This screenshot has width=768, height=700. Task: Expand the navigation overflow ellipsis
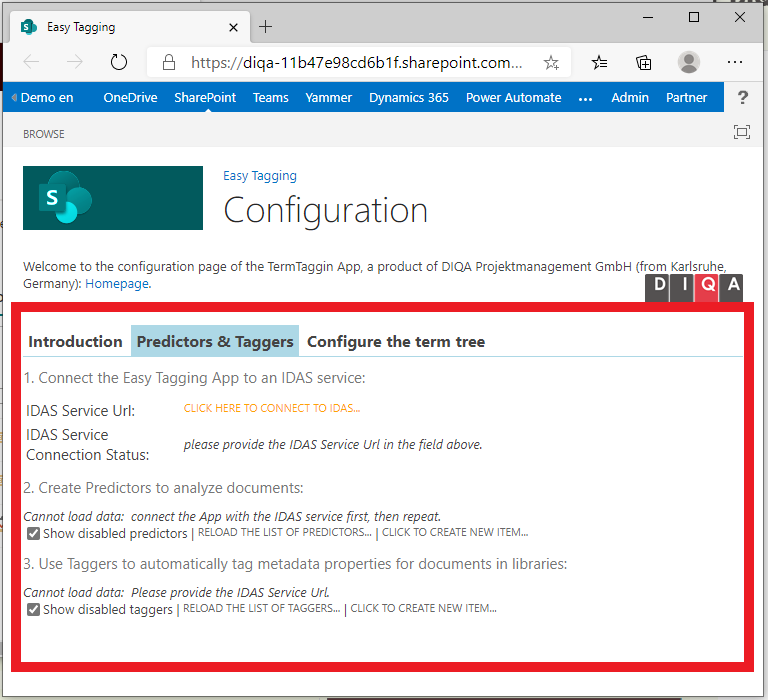pyautogui.click(x=586, y=98)
